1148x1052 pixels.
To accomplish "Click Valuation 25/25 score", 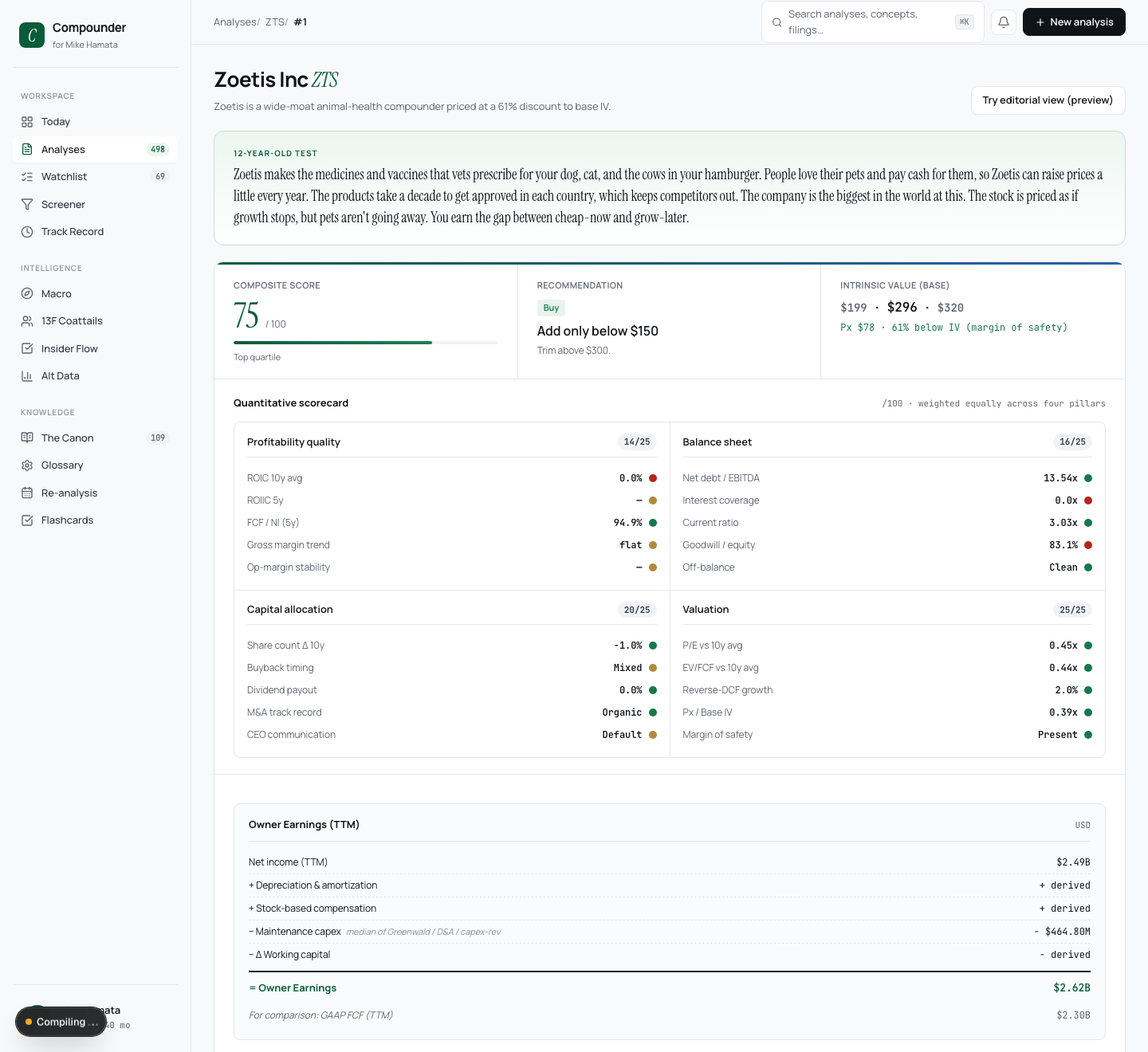I will [1072, 610].
